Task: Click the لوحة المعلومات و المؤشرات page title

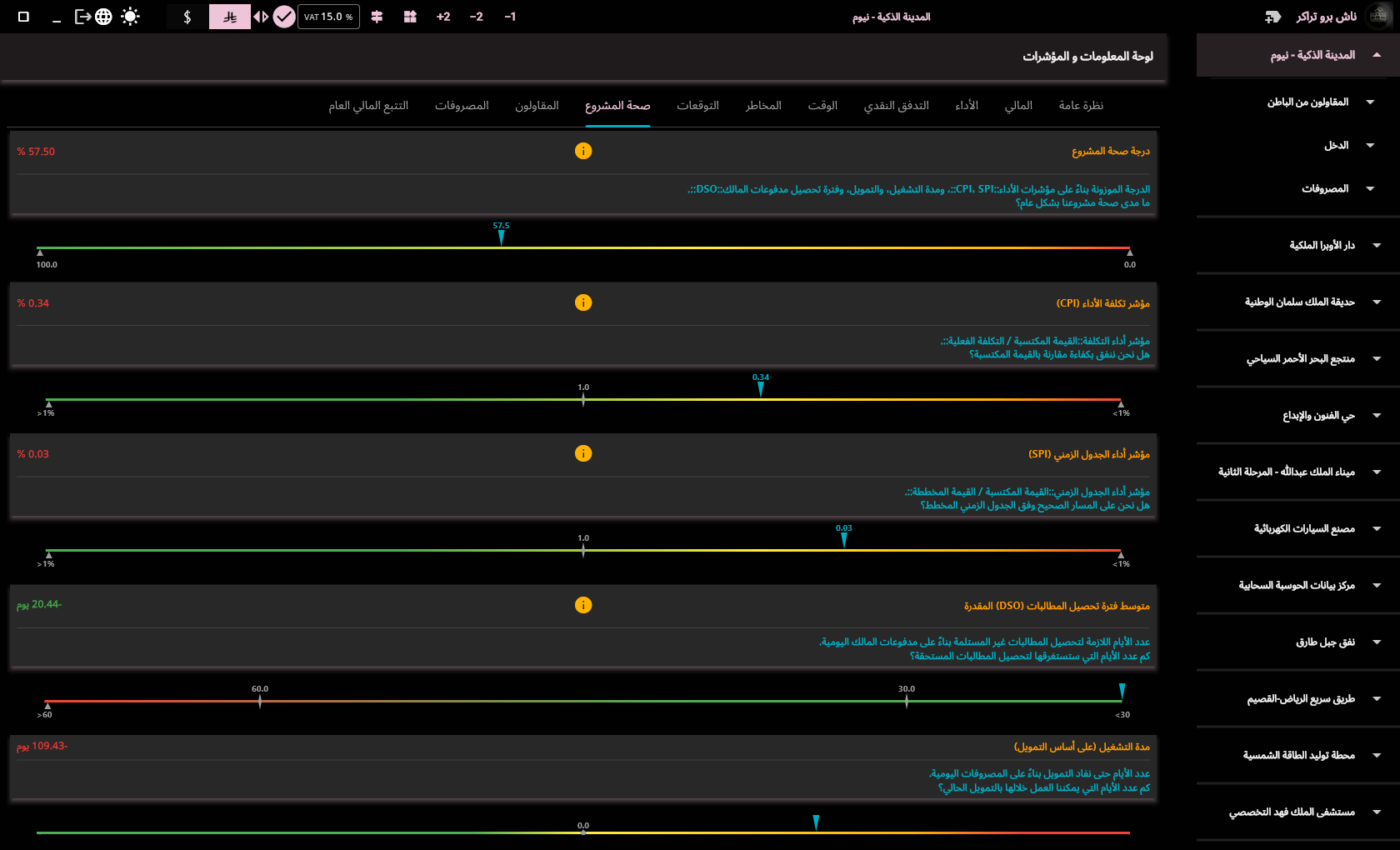Action: pos(1088,56)
